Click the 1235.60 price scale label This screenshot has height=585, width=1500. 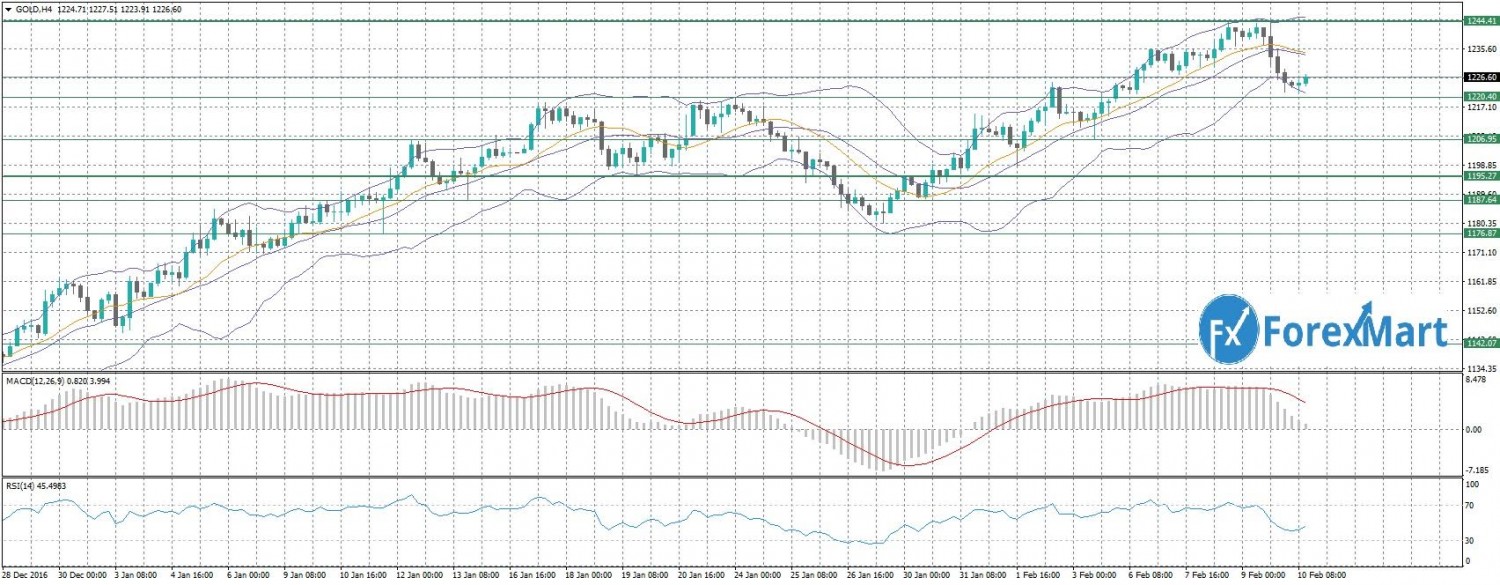click(1480, 48)
